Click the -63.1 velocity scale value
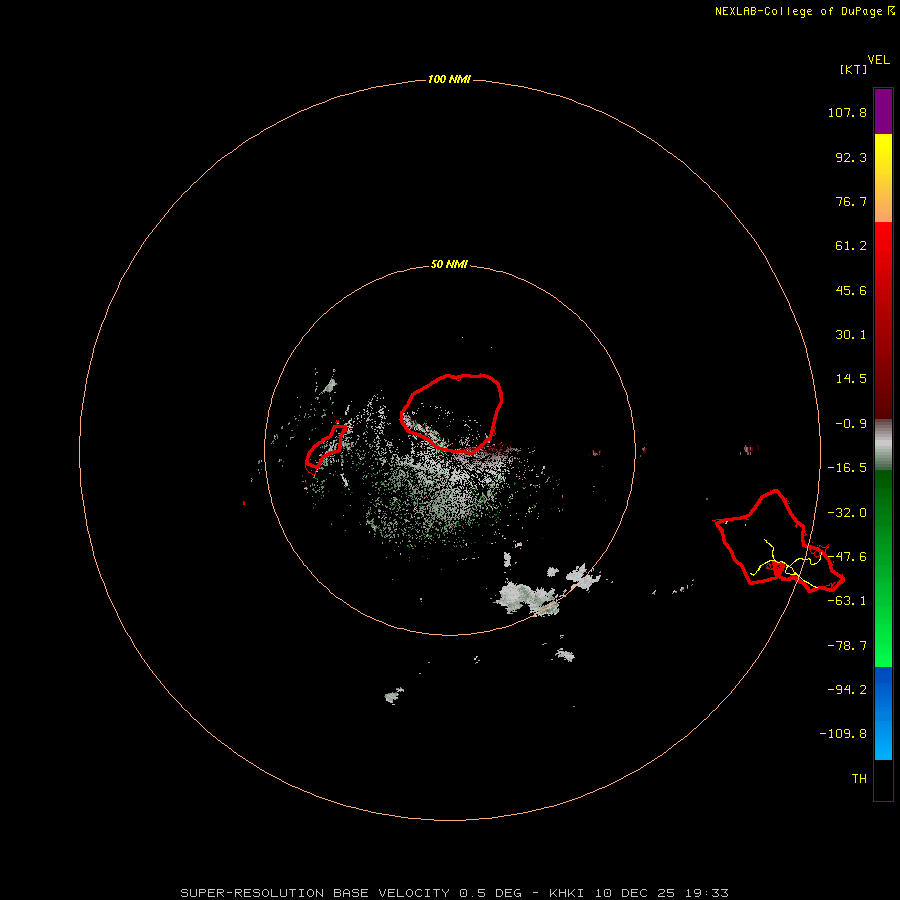Image resolution: width=900 pixels, height=900 pixels. (x=847, y=601)
